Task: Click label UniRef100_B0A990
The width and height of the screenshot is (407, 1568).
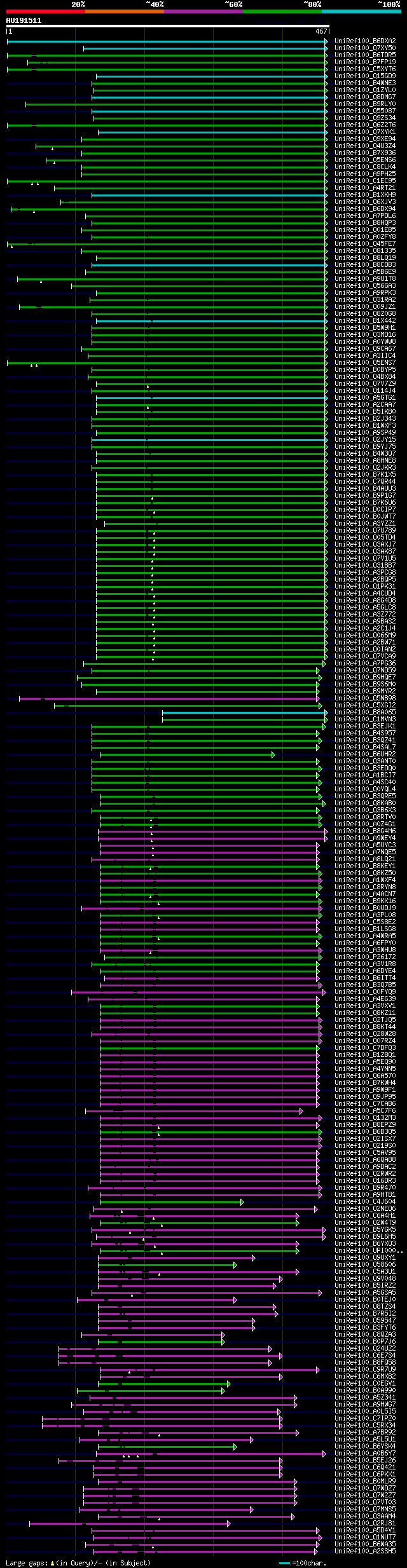Action: 365,1391
